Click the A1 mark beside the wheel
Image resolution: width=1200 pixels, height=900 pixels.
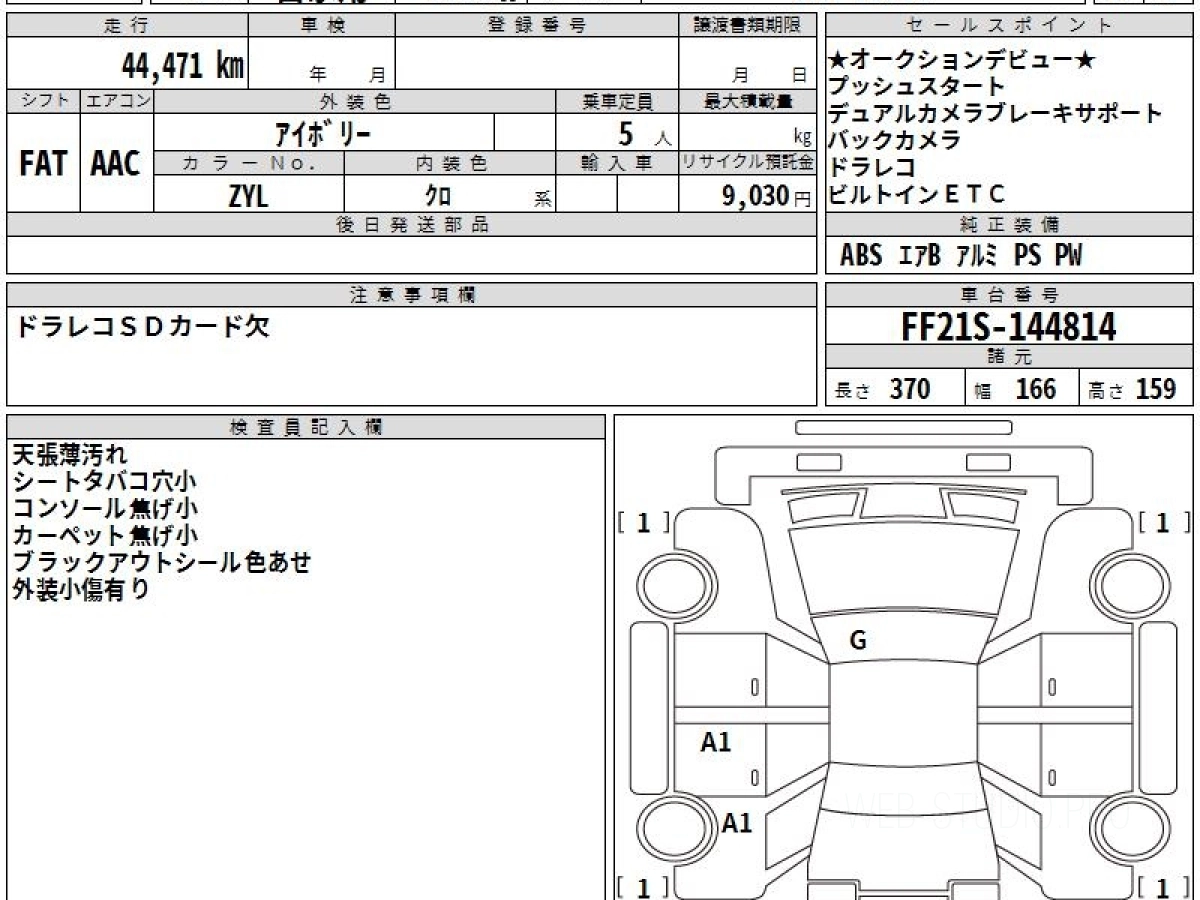pos(736,823)
